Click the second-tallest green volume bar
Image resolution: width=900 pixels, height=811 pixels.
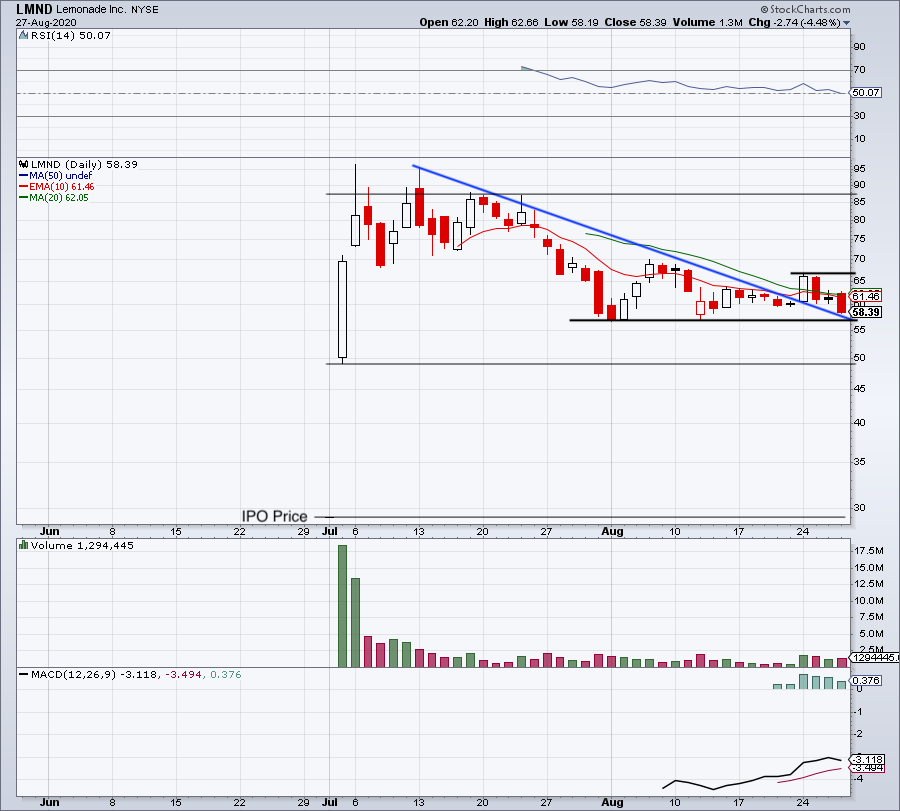pyautogui.click(x=355, y=623)
